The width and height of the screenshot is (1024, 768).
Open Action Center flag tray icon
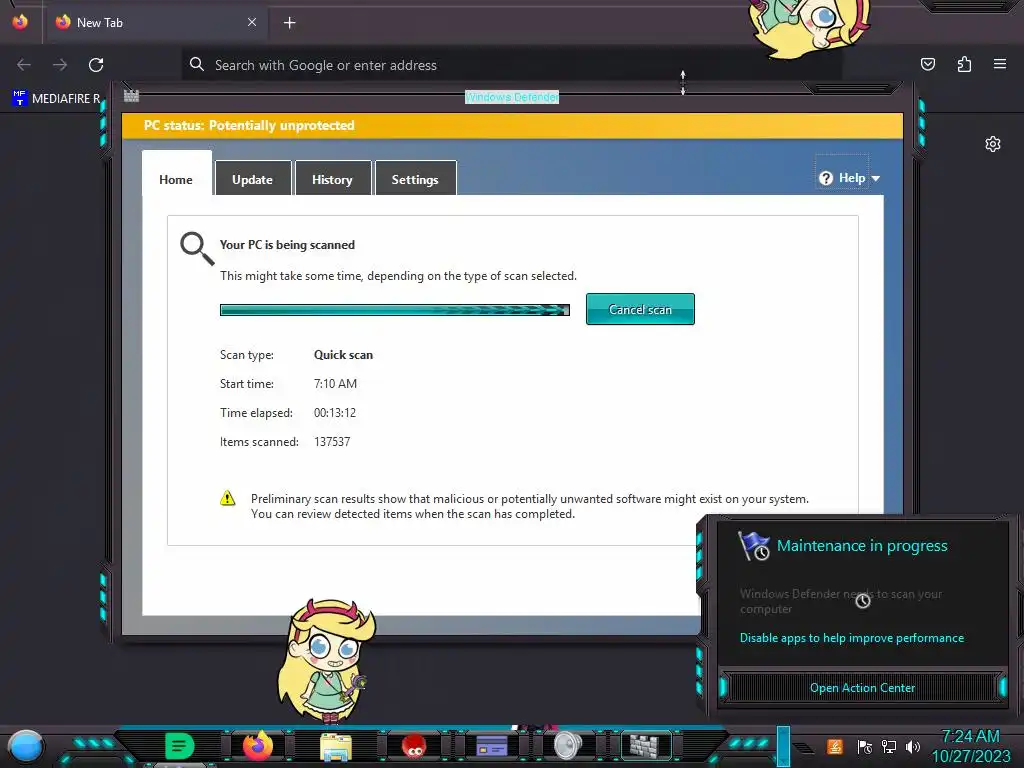click(864, 746)
